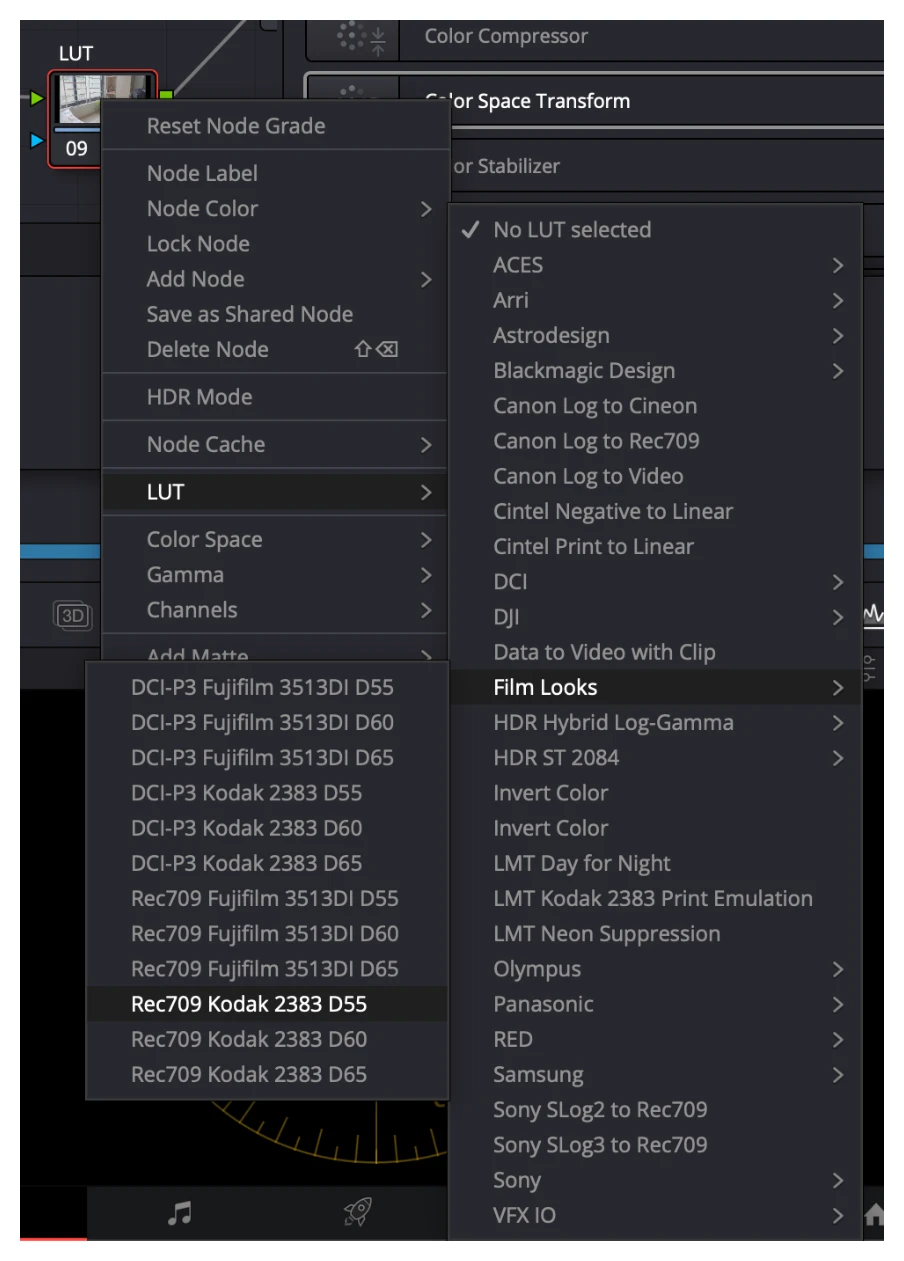Apply DCI-P3 Fujifilm 3513DI D55
Screen dimensions: 904x1261
[x=267, y=687]
